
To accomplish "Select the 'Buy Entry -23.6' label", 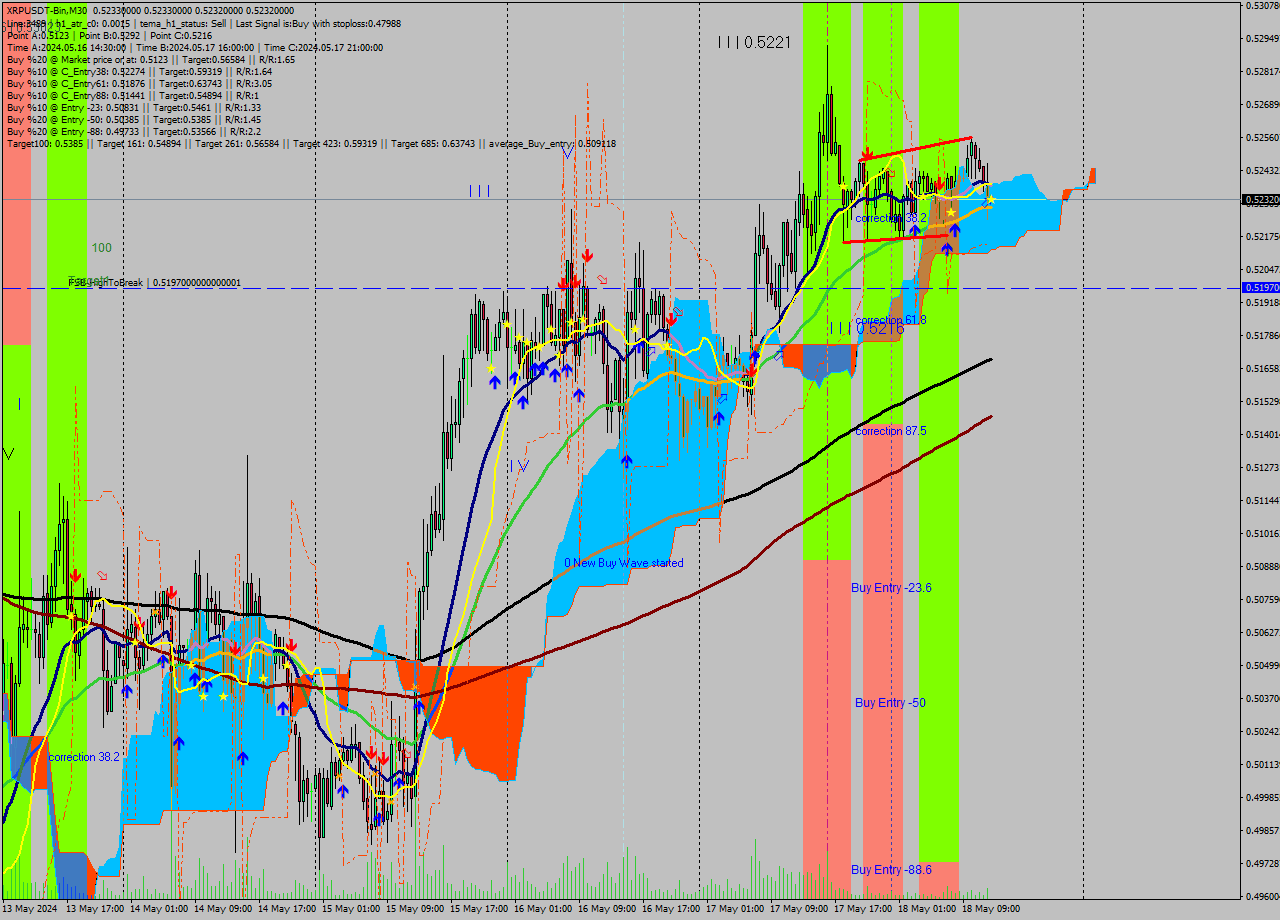I will tap(892, 588).
